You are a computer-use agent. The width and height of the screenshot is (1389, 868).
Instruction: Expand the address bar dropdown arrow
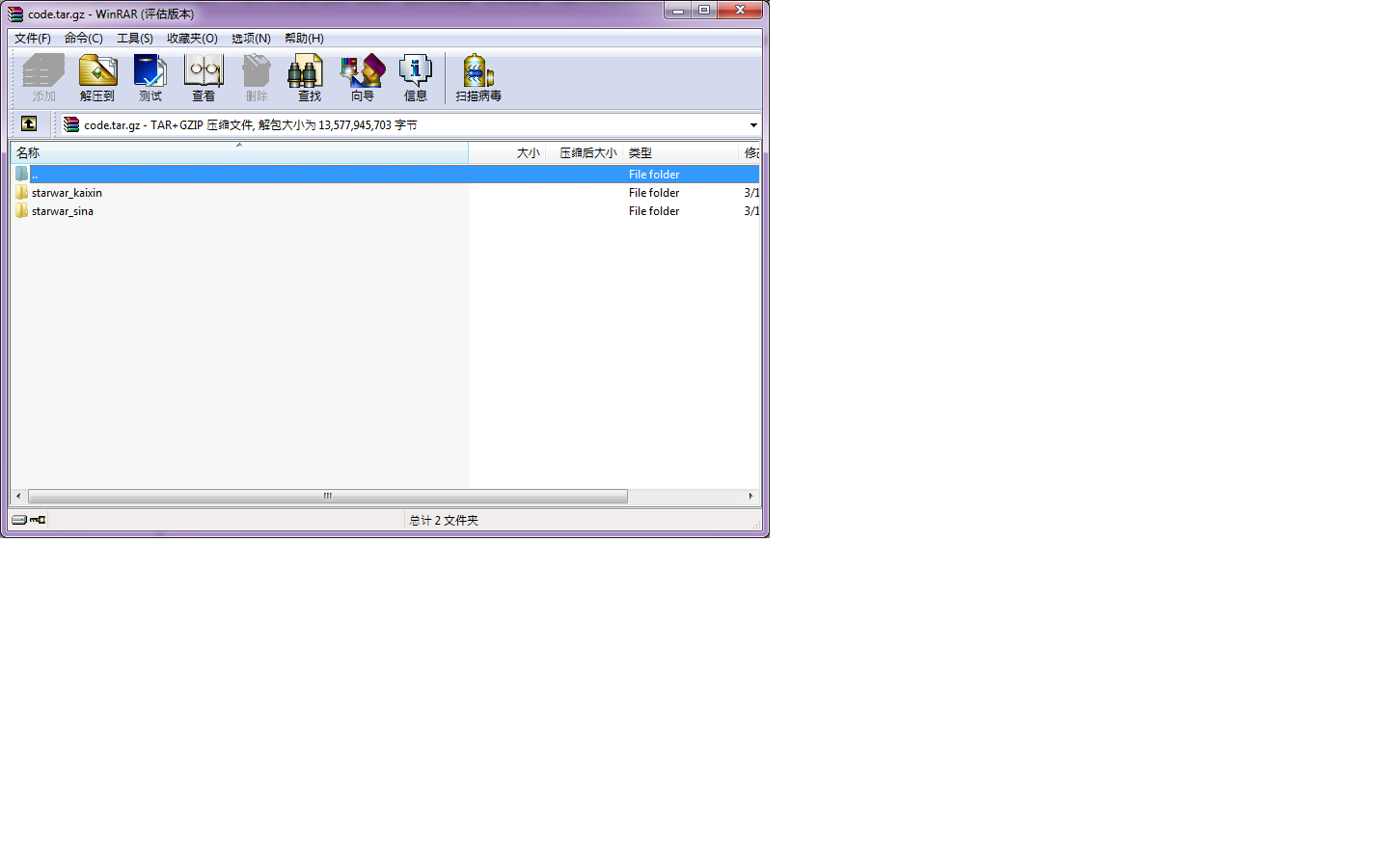[x=753, y=124]
